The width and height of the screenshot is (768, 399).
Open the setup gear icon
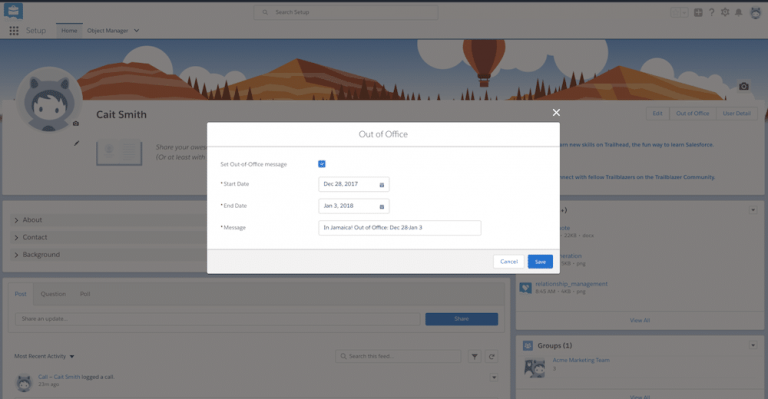(x=725, y=12)
